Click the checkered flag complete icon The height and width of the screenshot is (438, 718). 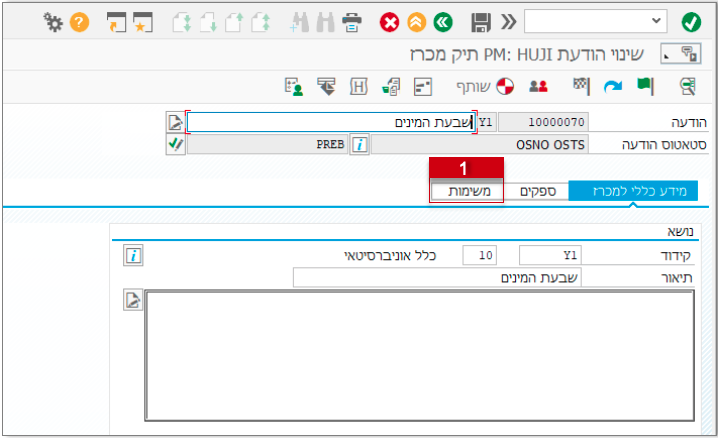580,86
